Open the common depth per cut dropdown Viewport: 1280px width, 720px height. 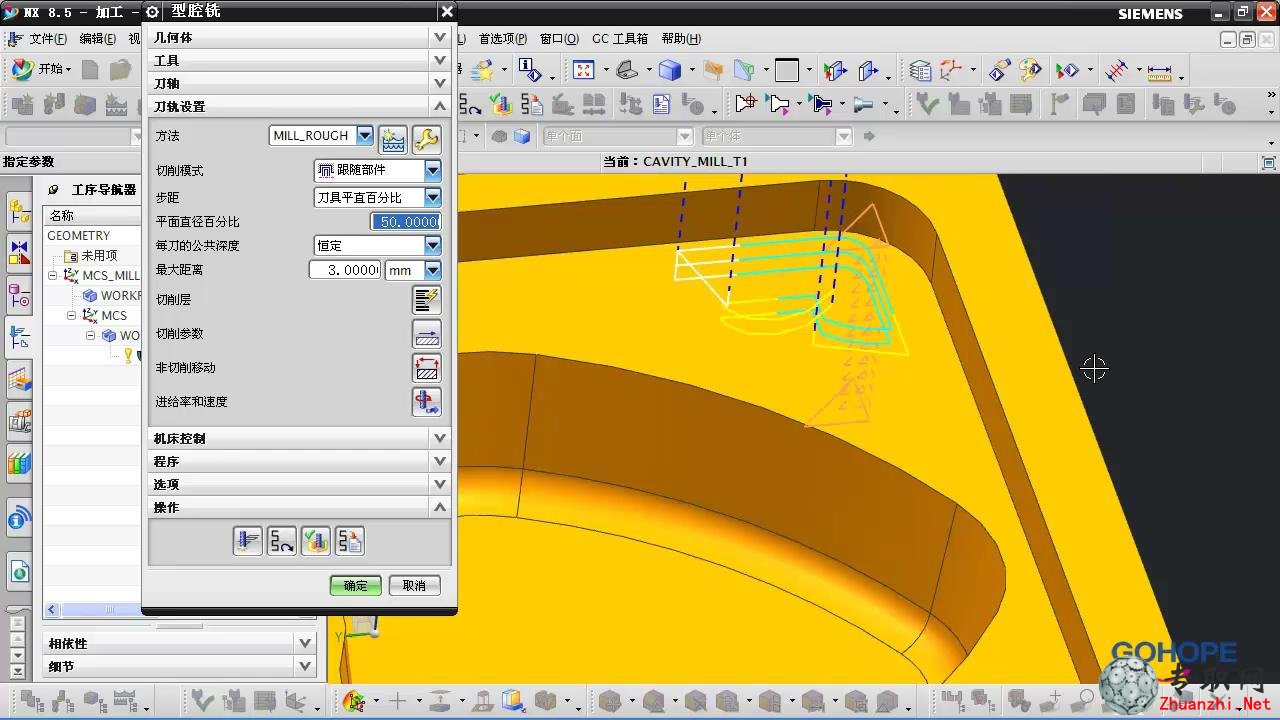[432, 245]
